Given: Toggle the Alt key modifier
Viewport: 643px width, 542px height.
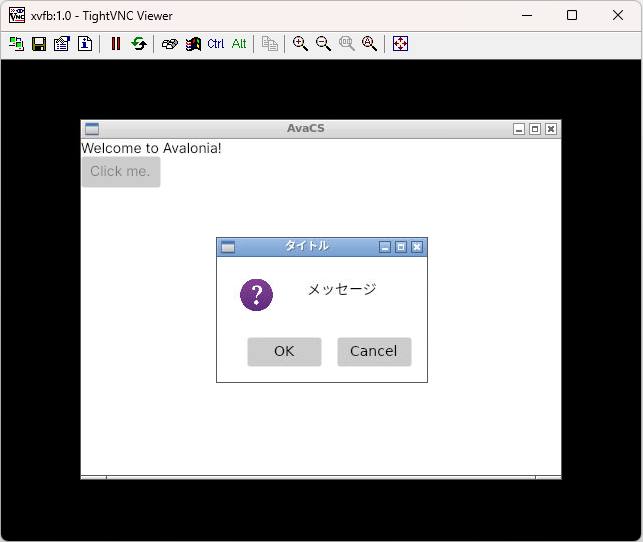Looking at the screenshot, I should 239,44.
